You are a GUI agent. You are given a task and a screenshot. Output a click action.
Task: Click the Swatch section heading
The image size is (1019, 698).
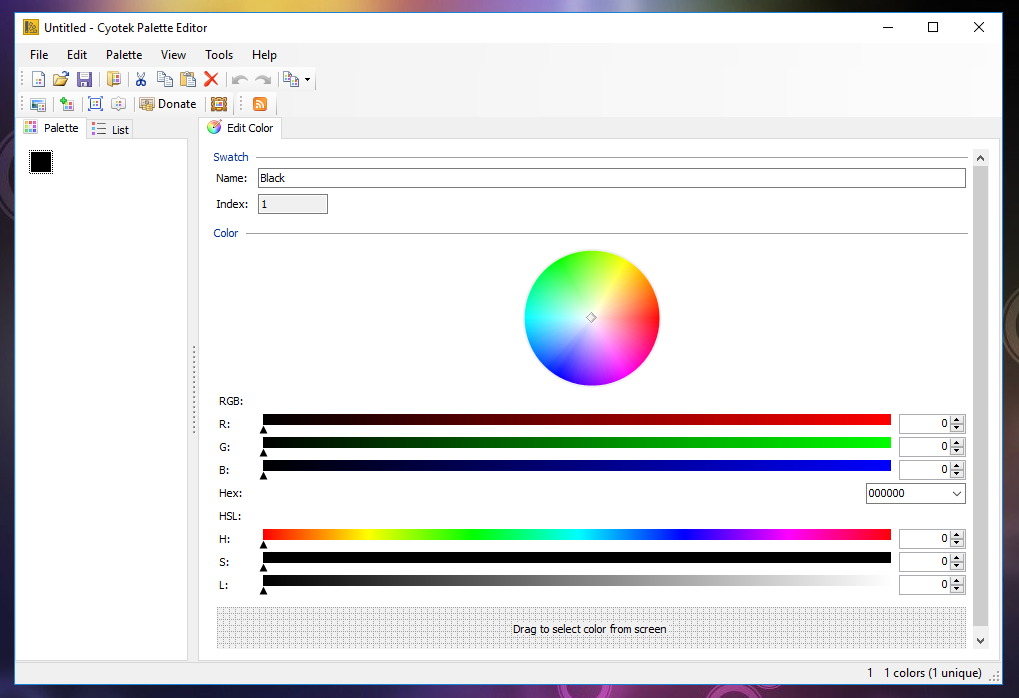[x=231, y=157]
